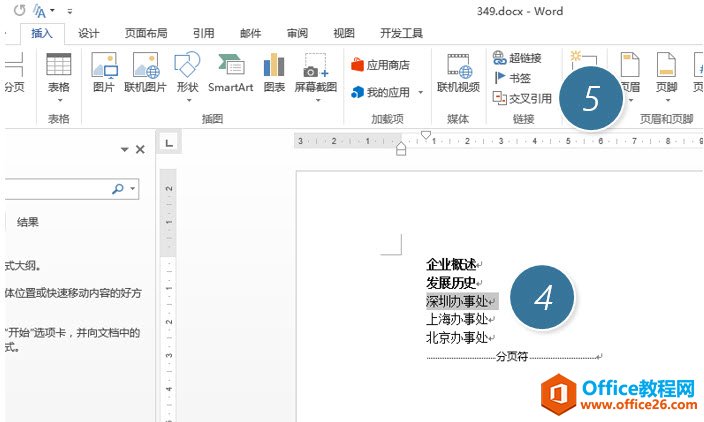Open the 页面布局 (Page Layout) tab
This screenshot has width=704, height=422.
click(x=146, y=32)
